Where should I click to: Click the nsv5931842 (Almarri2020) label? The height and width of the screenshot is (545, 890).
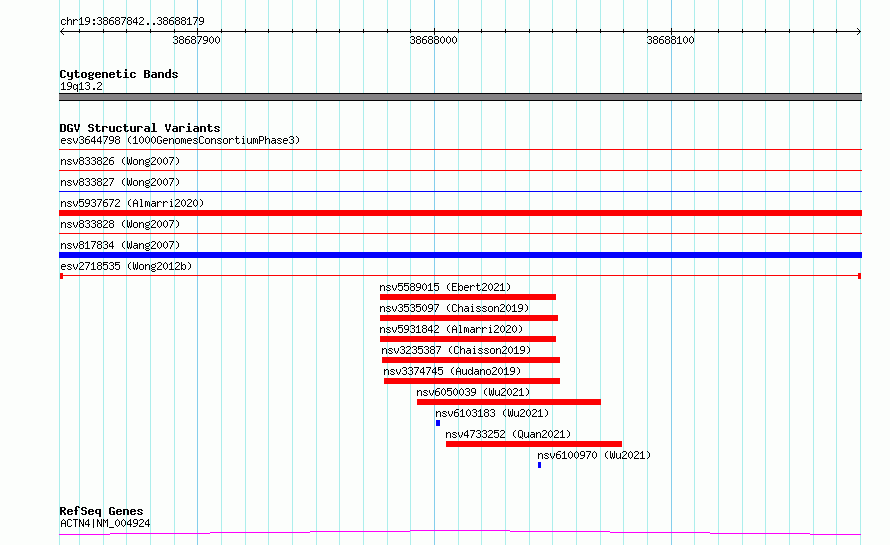451,329
